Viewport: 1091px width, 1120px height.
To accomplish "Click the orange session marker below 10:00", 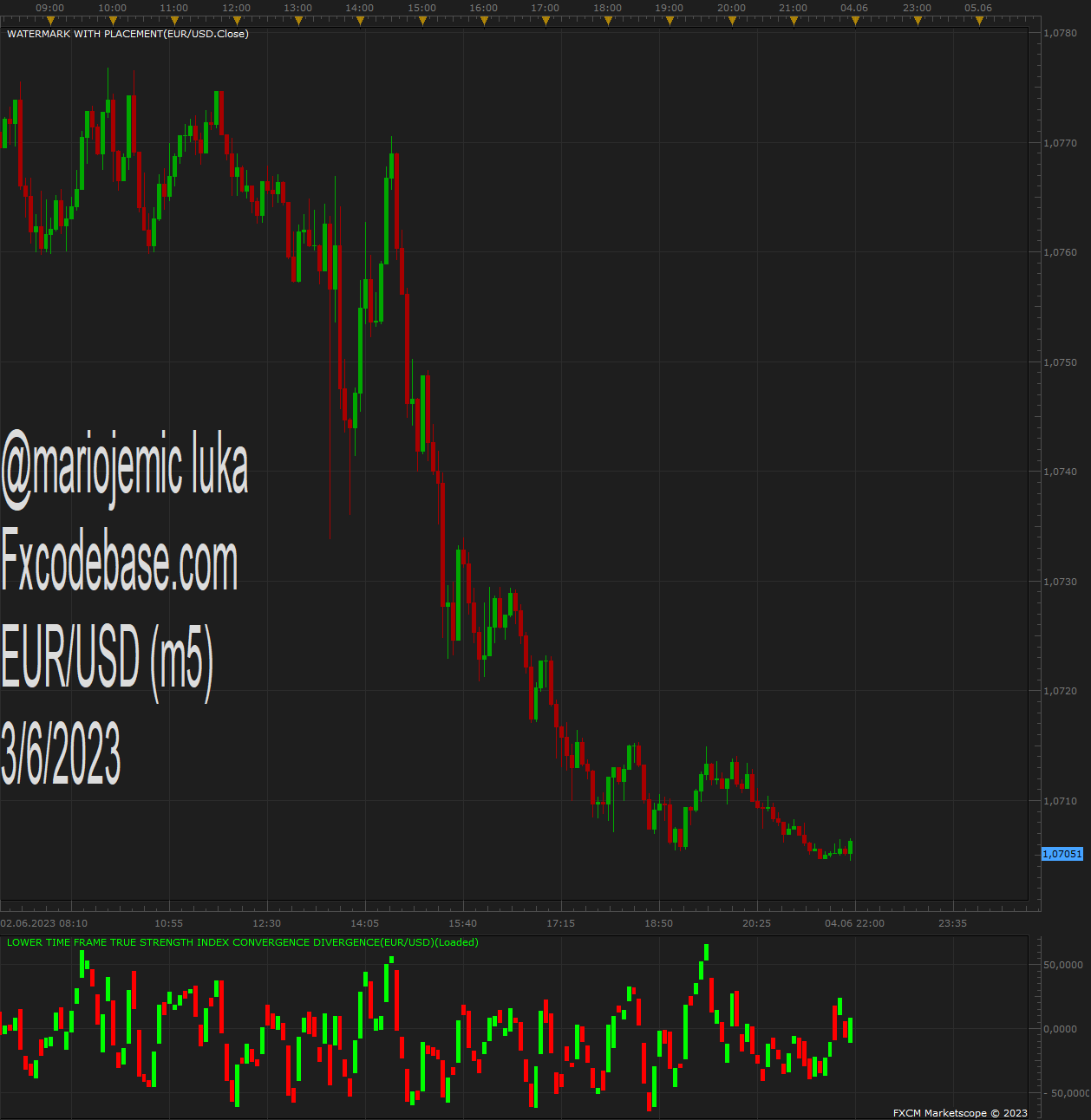I will pyautogui.click(x=112, y=20).
